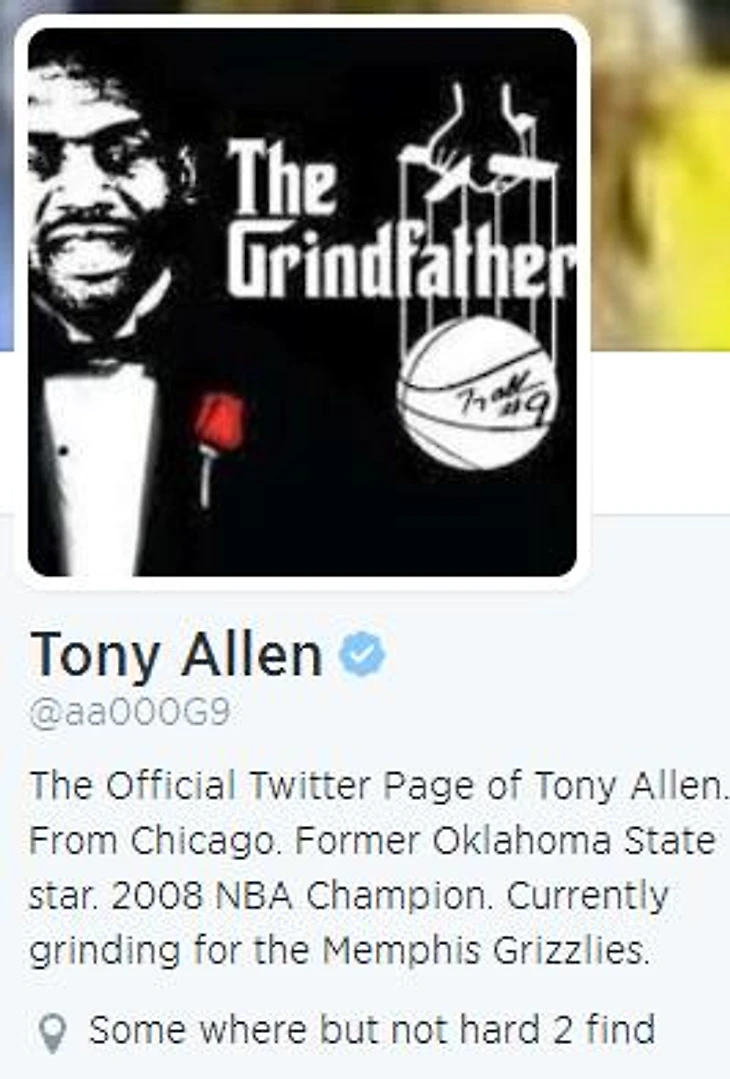Click the blue verified badge beside Tony Allen

363,654
